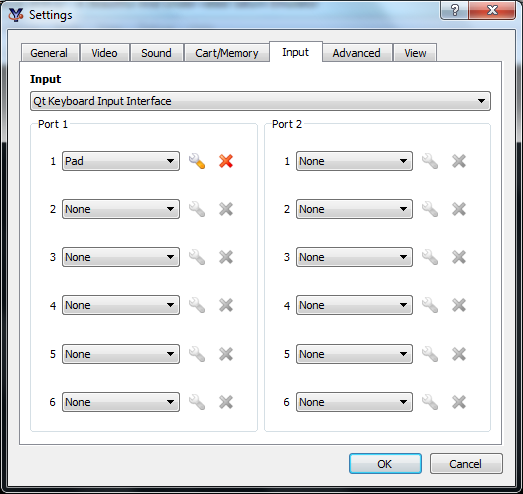Click the Yabause logo in title bar
The image size is (523, 494).
(16, 15)
